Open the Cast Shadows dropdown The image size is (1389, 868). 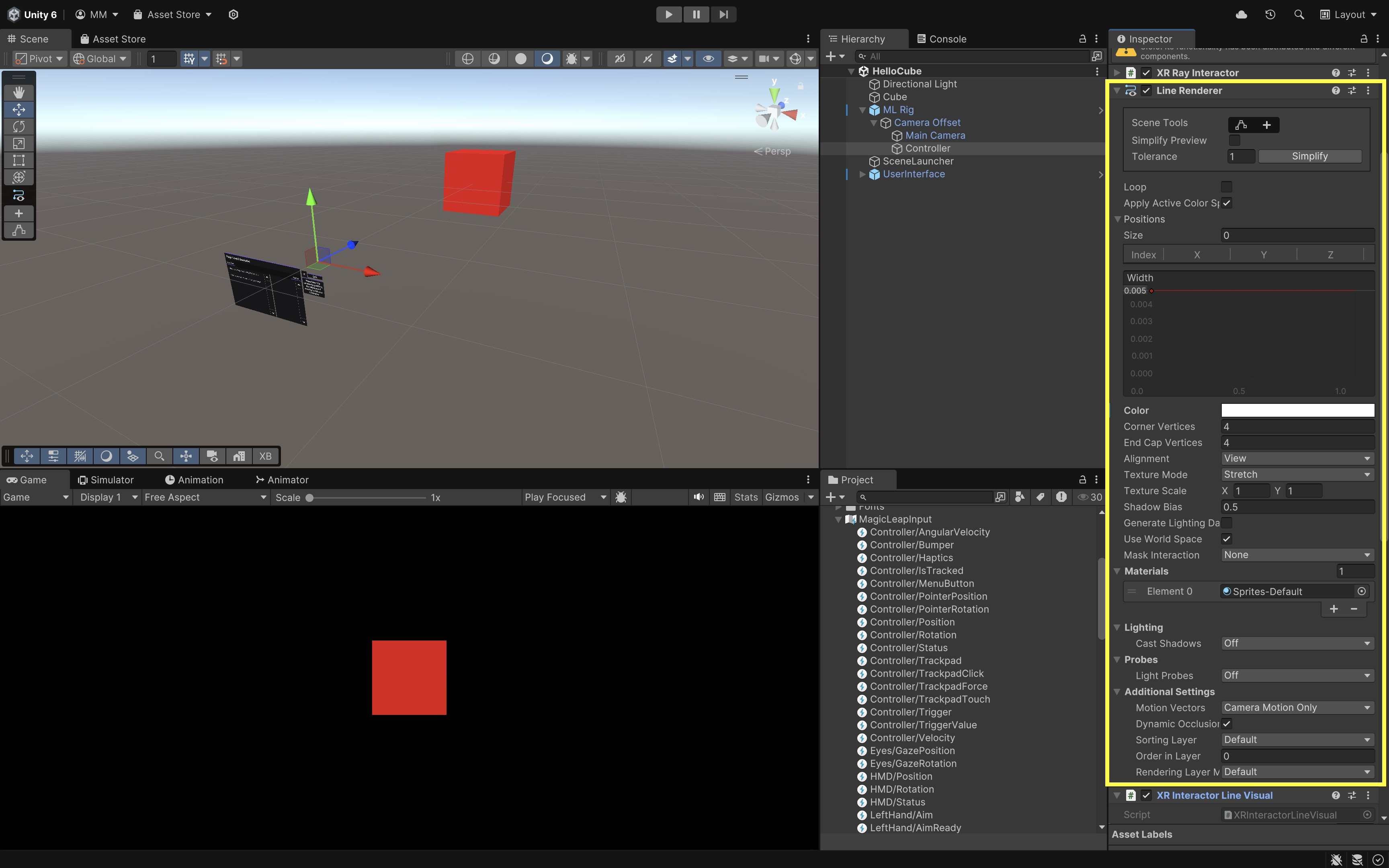pos(1297,643)
